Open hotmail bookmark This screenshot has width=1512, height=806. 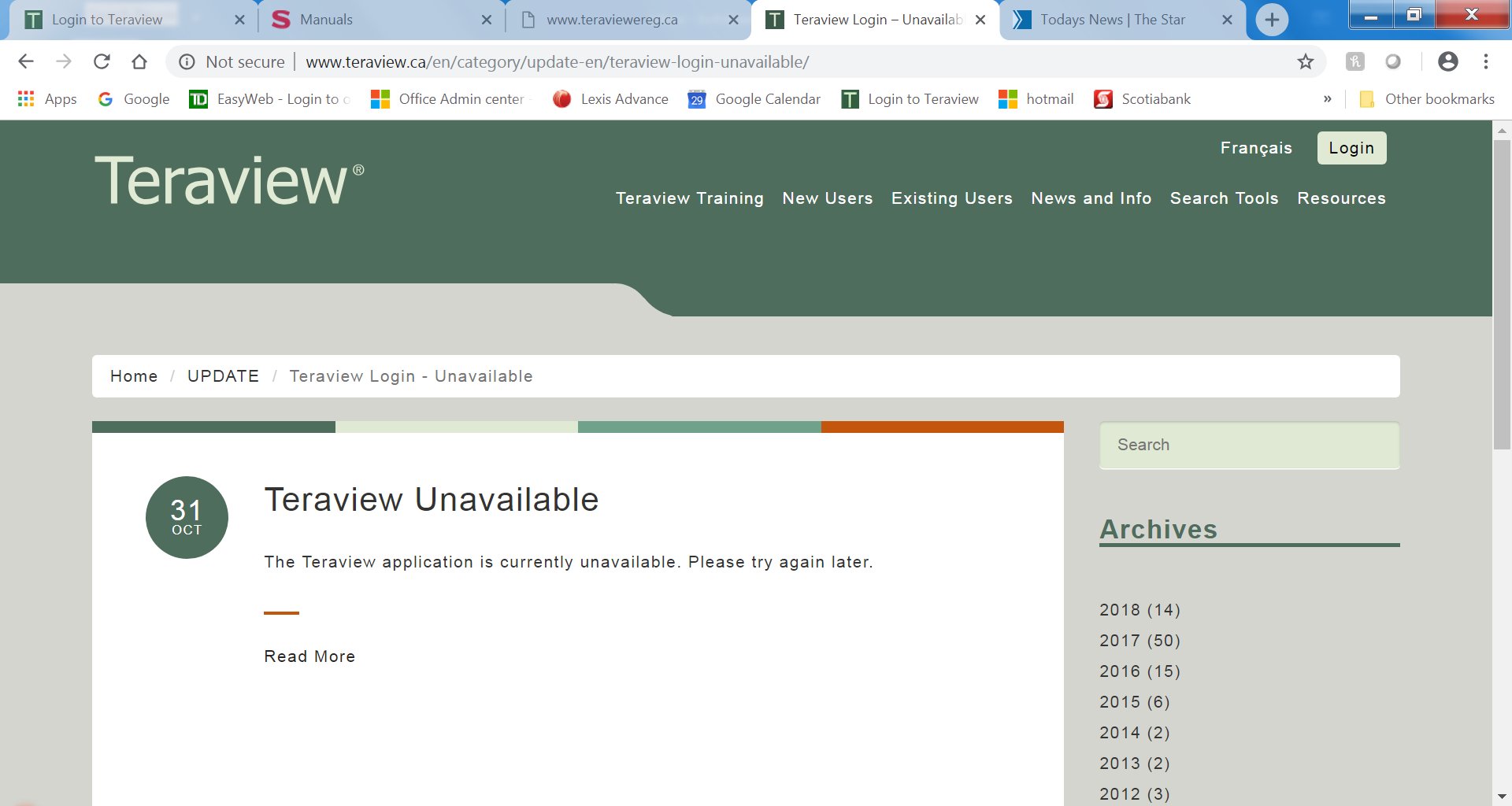(1036, 99)
